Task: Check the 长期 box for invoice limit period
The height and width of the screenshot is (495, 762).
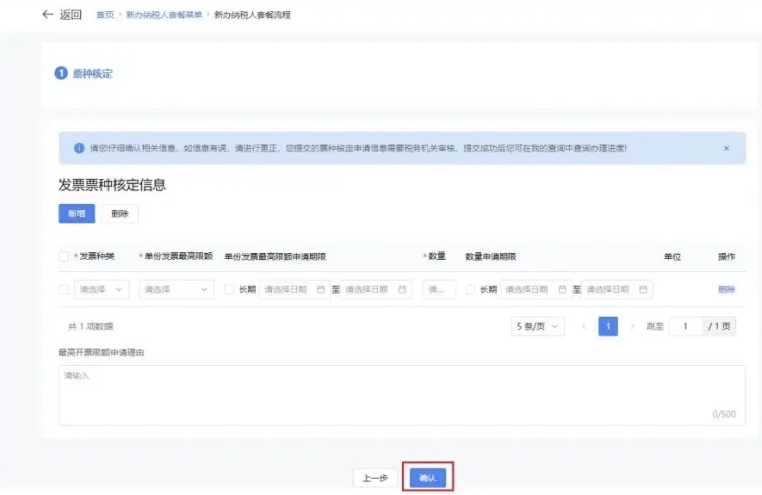Action: pyautogui.click(x=229, y=290)
